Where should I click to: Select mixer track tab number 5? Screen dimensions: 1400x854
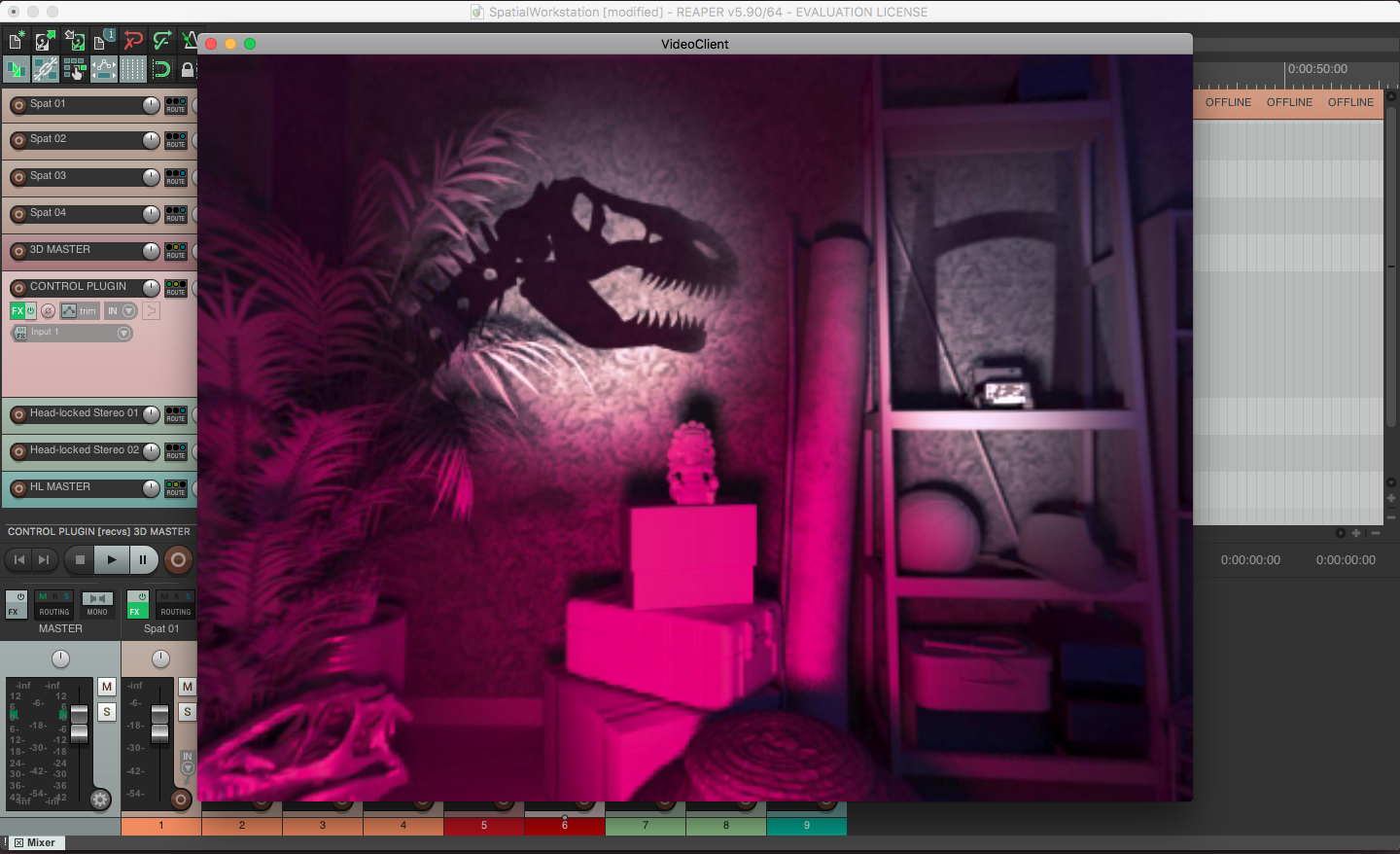coord(484,826)
